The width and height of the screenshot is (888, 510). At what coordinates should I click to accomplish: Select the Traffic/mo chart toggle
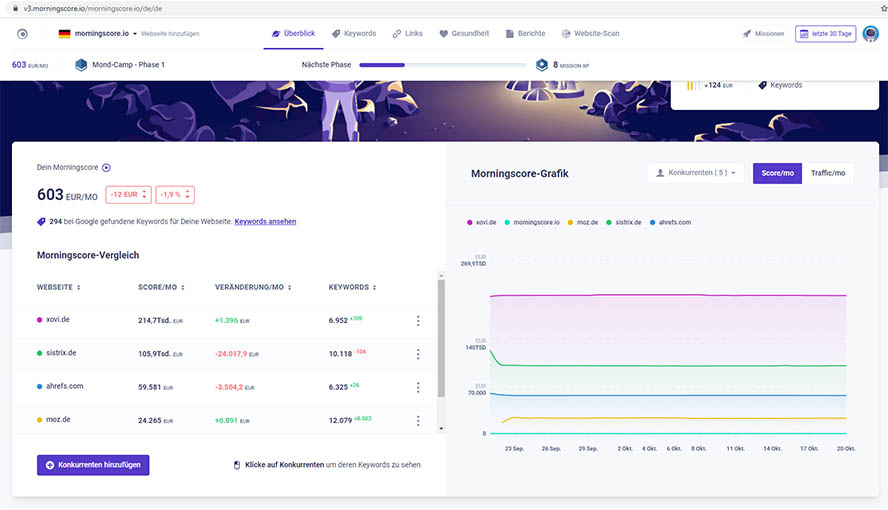pyautogui.click(x=827, y=173)
